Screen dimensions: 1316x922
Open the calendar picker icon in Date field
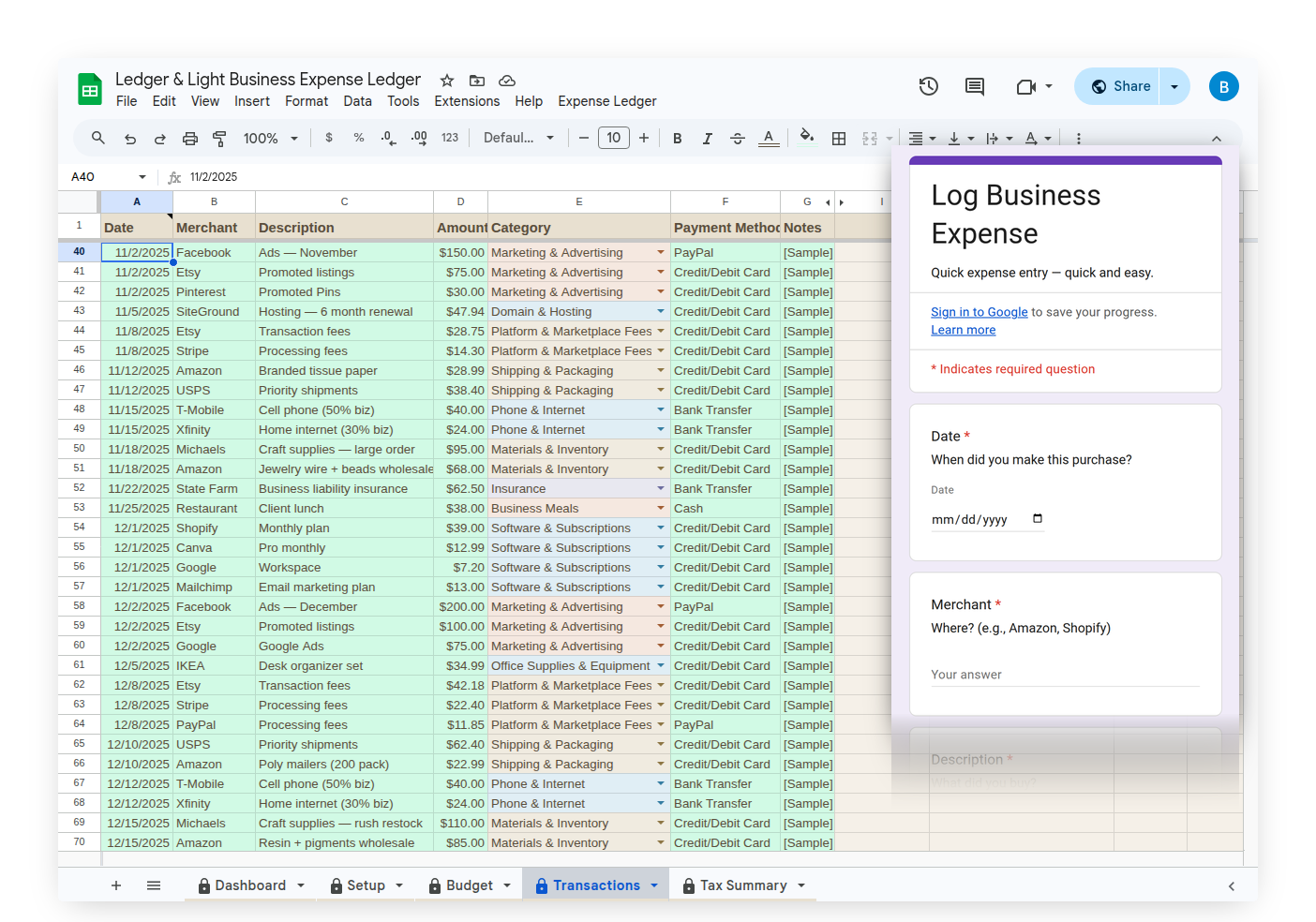(1038, 518)
